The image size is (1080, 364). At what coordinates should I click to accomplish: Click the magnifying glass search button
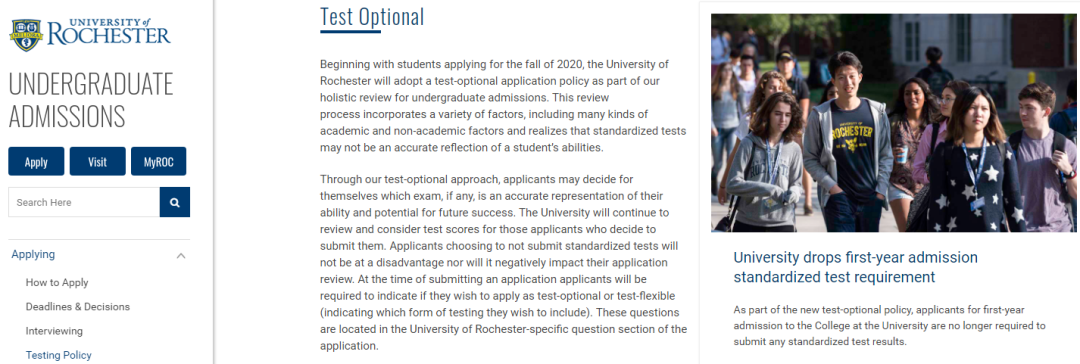click(x=175, y=203)
